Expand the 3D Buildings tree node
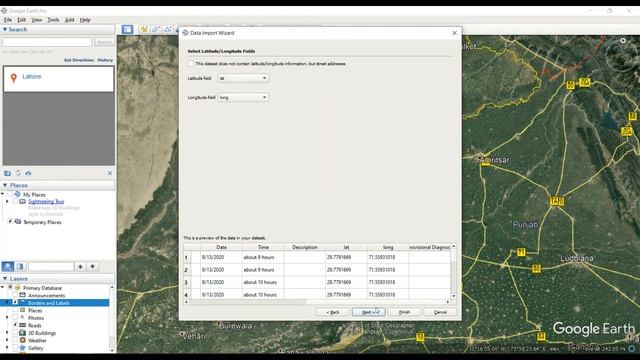The height and width of the screenshot is (360, 640). pos(7,333)
